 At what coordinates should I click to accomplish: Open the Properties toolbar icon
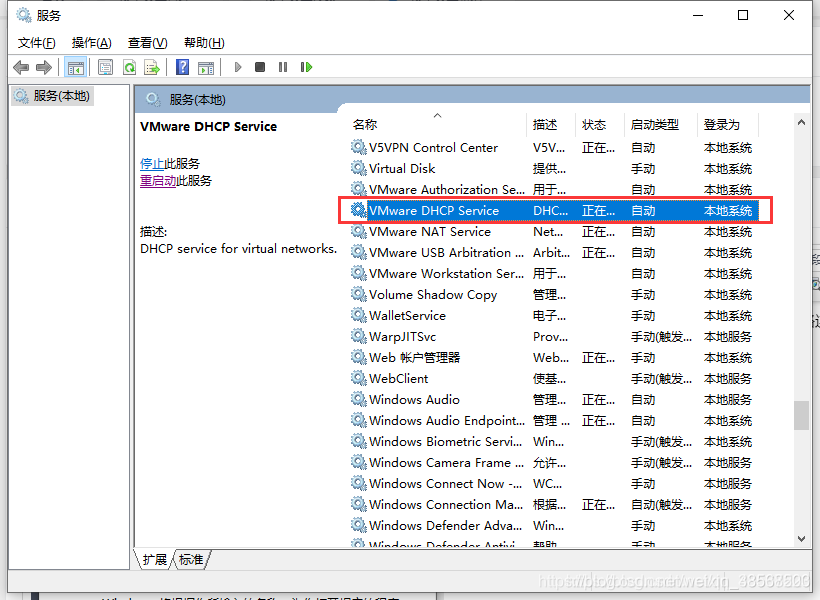tap(106, 67)
